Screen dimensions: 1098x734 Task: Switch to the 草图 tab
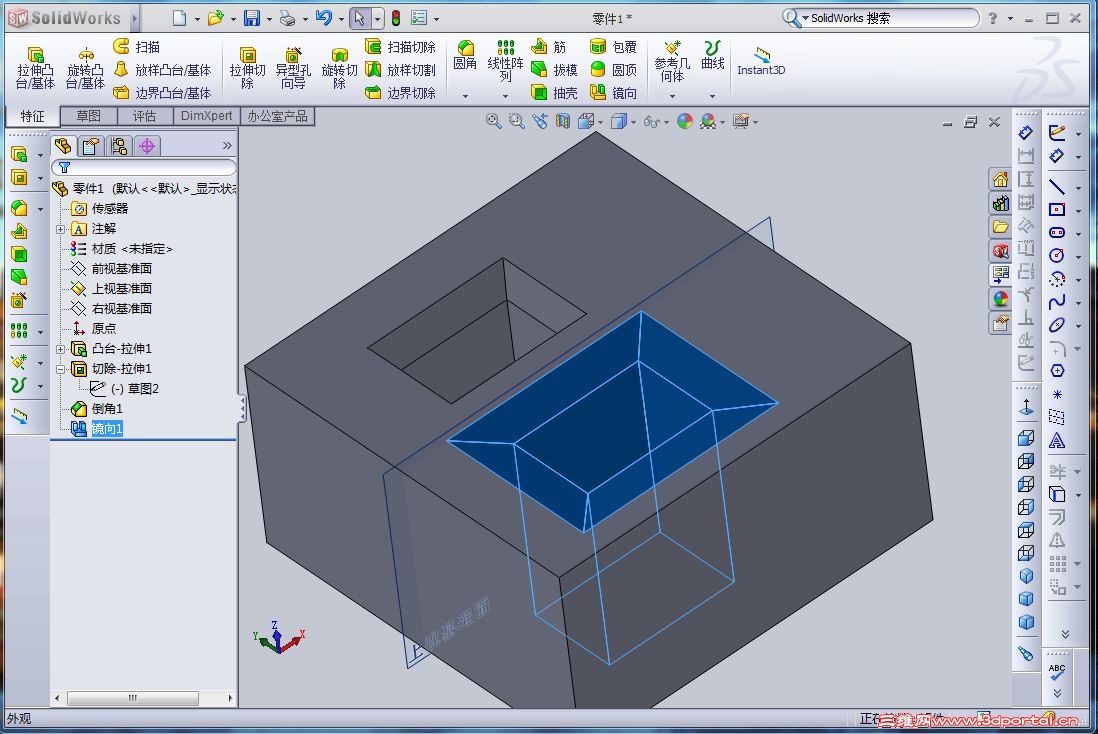(88, 116)
